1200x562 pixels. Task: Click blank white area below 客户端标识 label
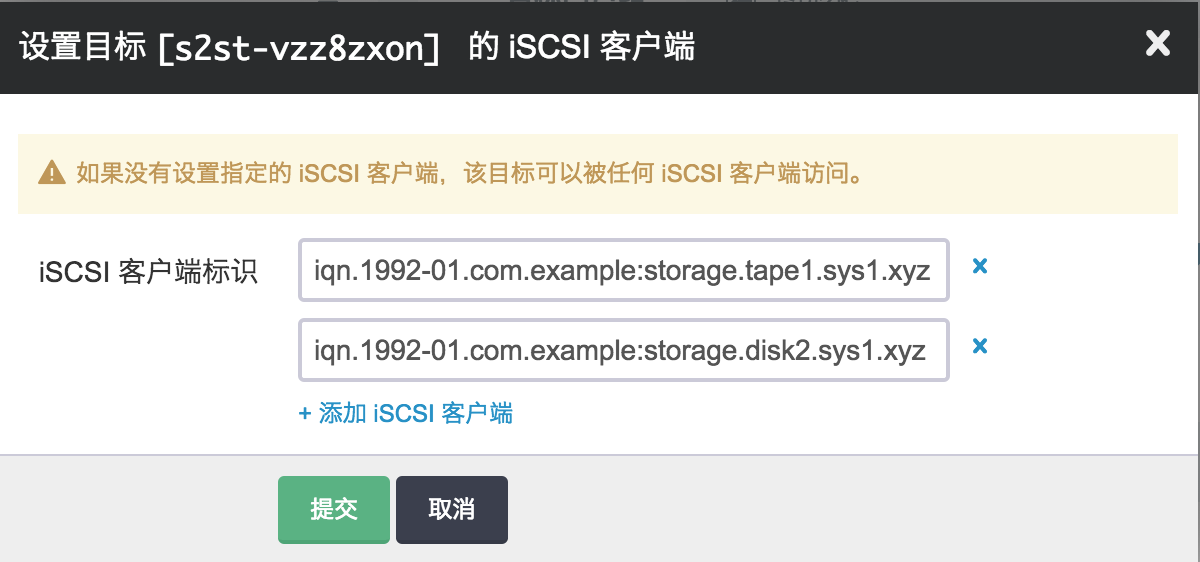click(148, 370)
